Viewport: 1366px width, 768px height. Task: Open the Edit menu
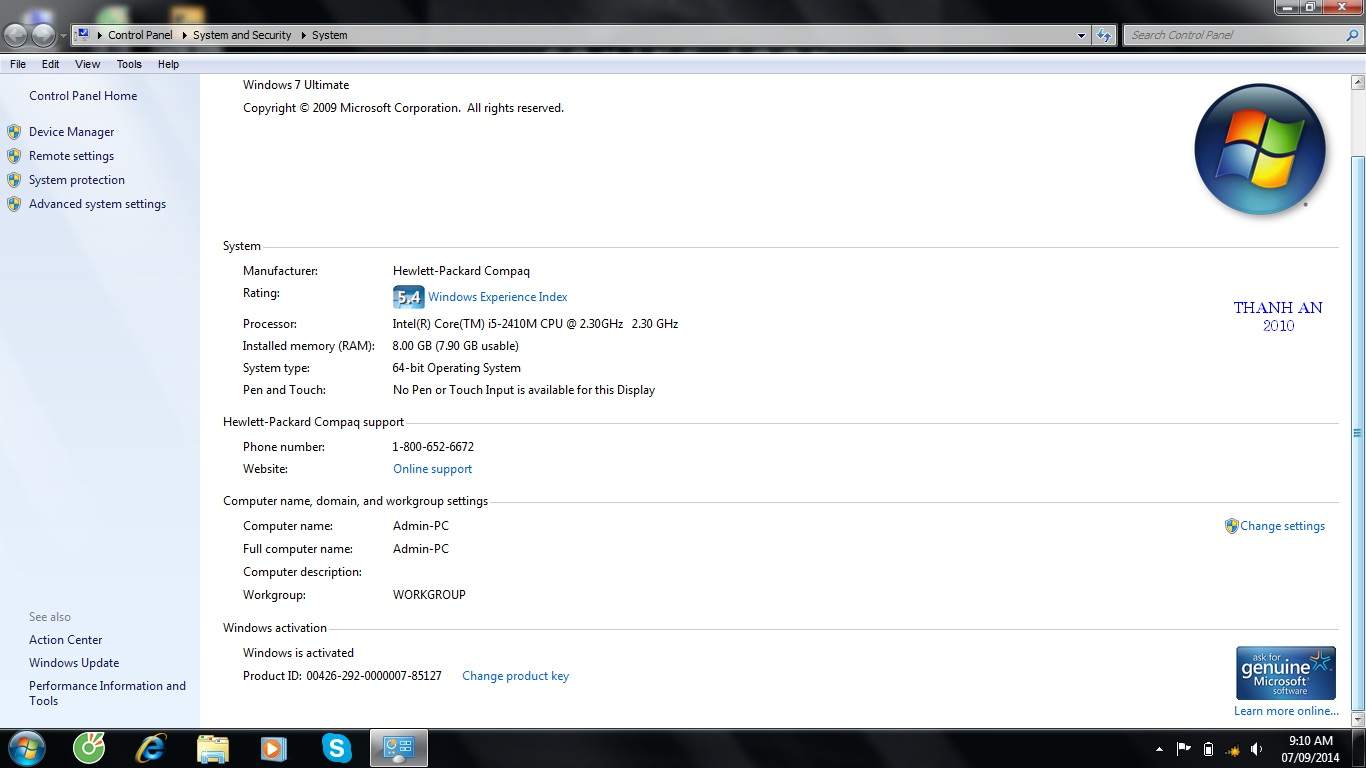tap(50, 64)
